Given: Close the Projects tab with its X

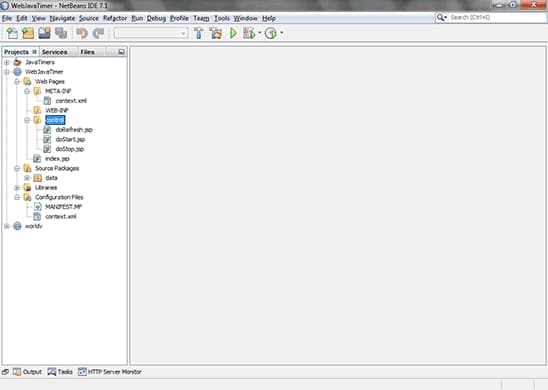Looking at the screenshot, I should (34, 52).
